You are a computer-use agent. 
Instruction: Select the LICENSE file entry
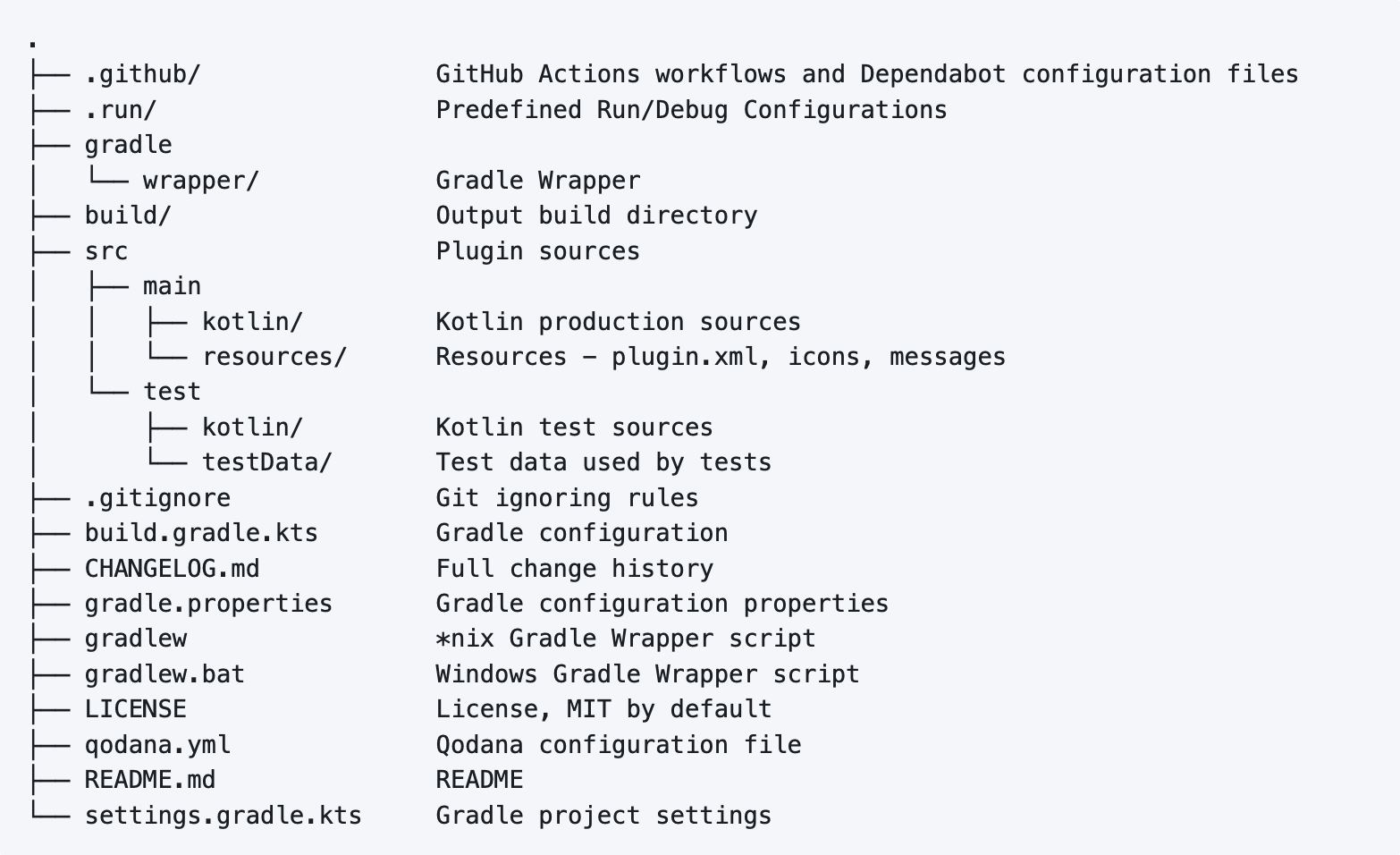(x=135, y=709)
